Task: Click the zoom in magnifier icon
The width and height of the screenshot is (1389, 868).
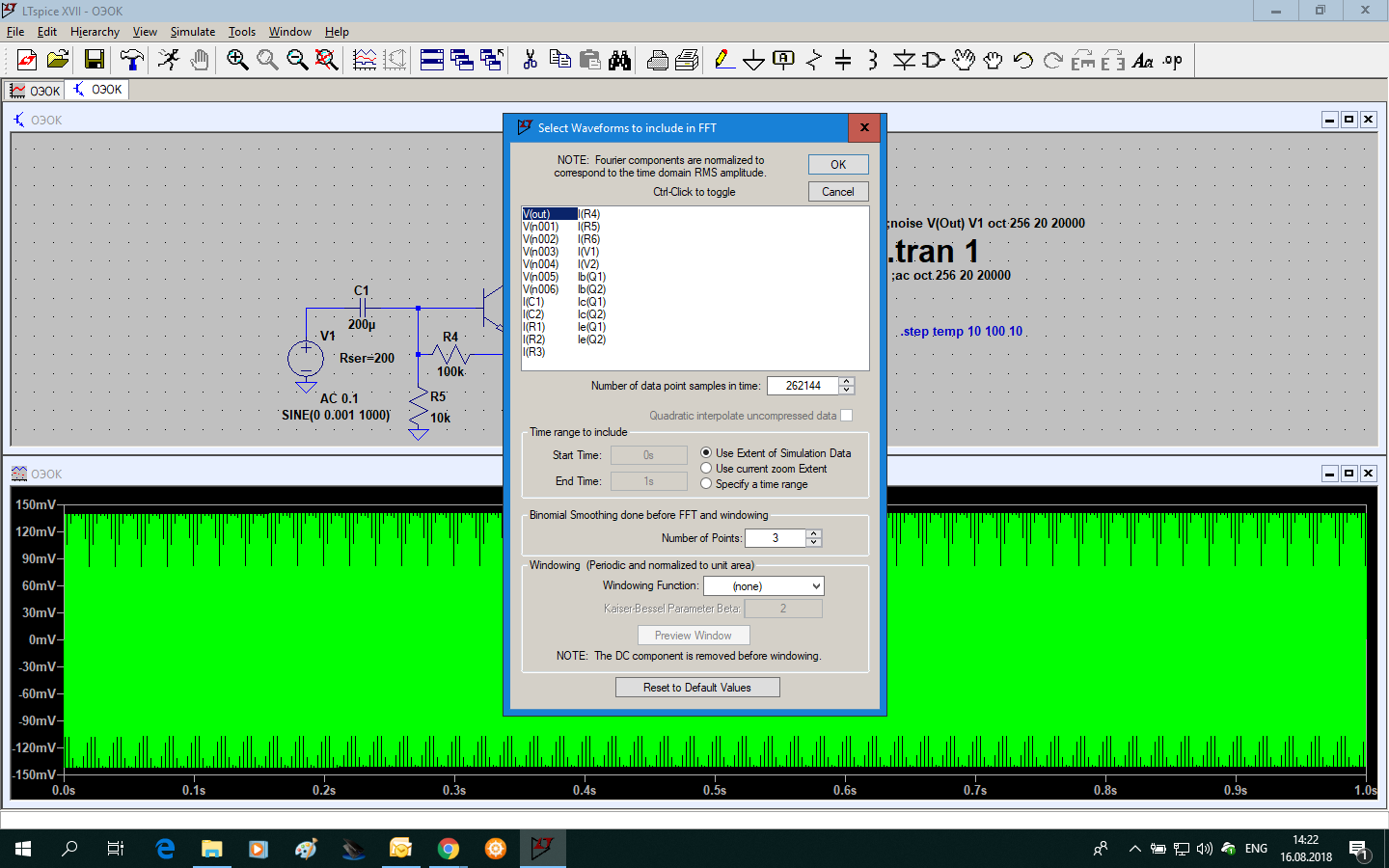Action: 237,60
